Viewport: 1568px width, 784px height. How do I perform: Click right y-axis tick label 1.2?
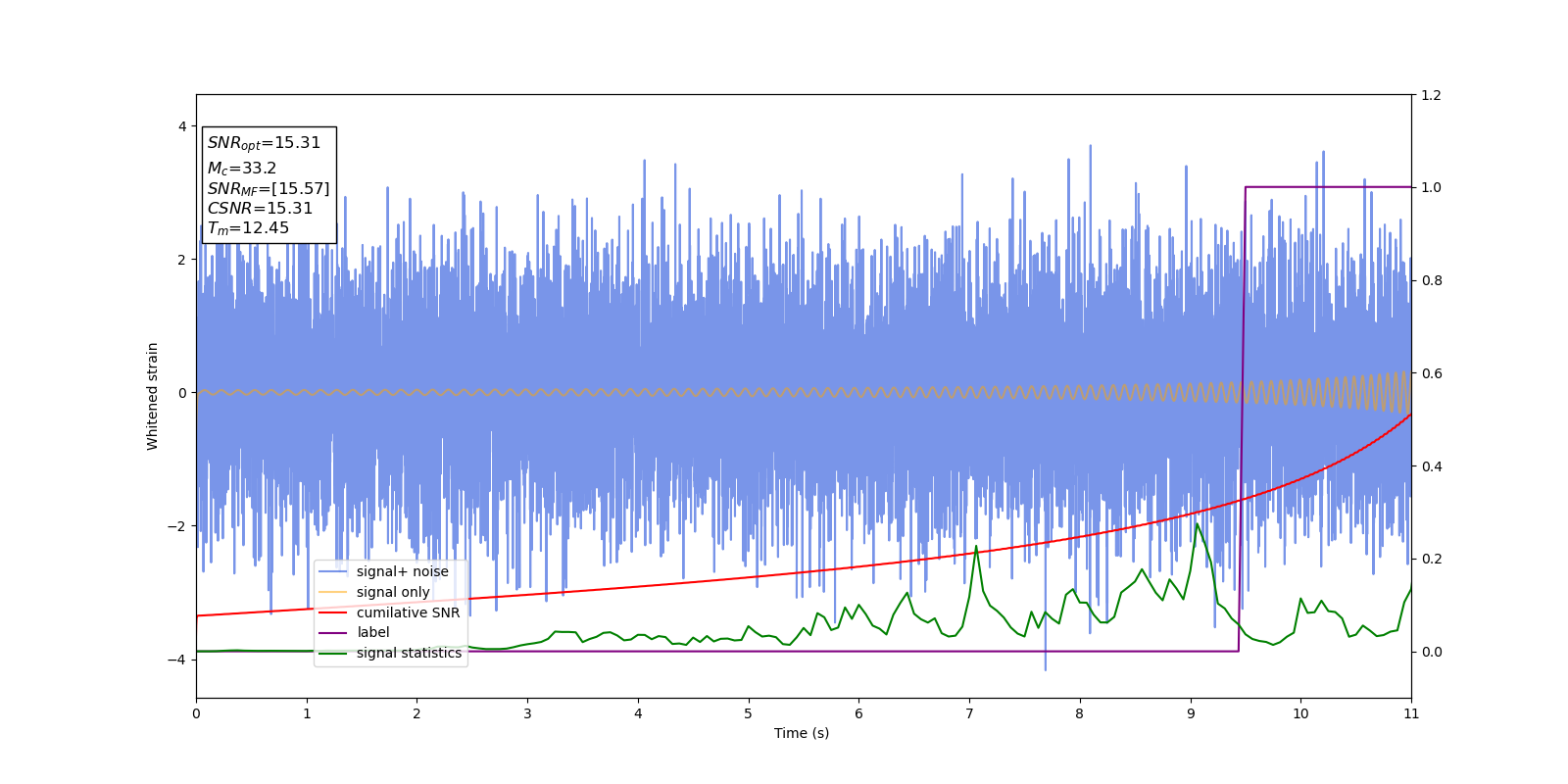pos(1431,95)
